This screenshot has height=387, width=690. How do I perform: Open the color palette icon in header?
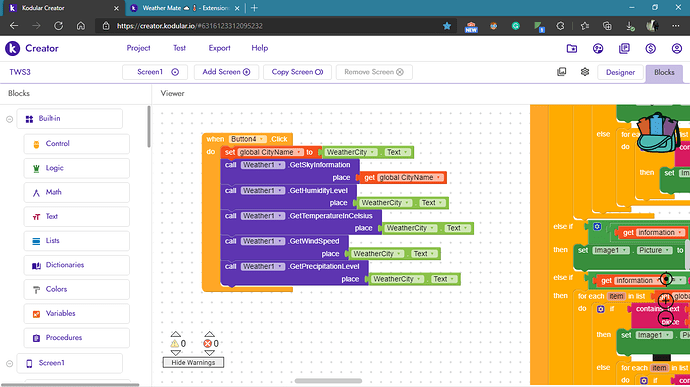(598, 48)
